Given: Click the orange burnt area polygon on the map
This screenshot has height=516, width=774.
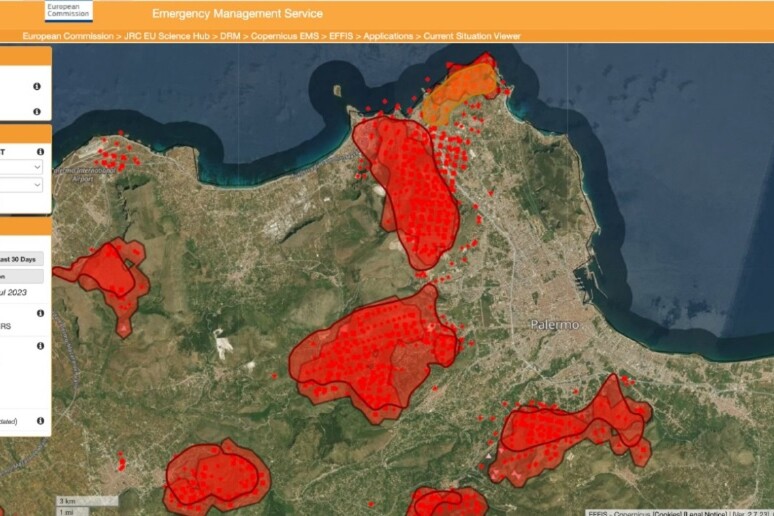Looking at the screenshot, I should pyautogui.click(x=460, y=88).
